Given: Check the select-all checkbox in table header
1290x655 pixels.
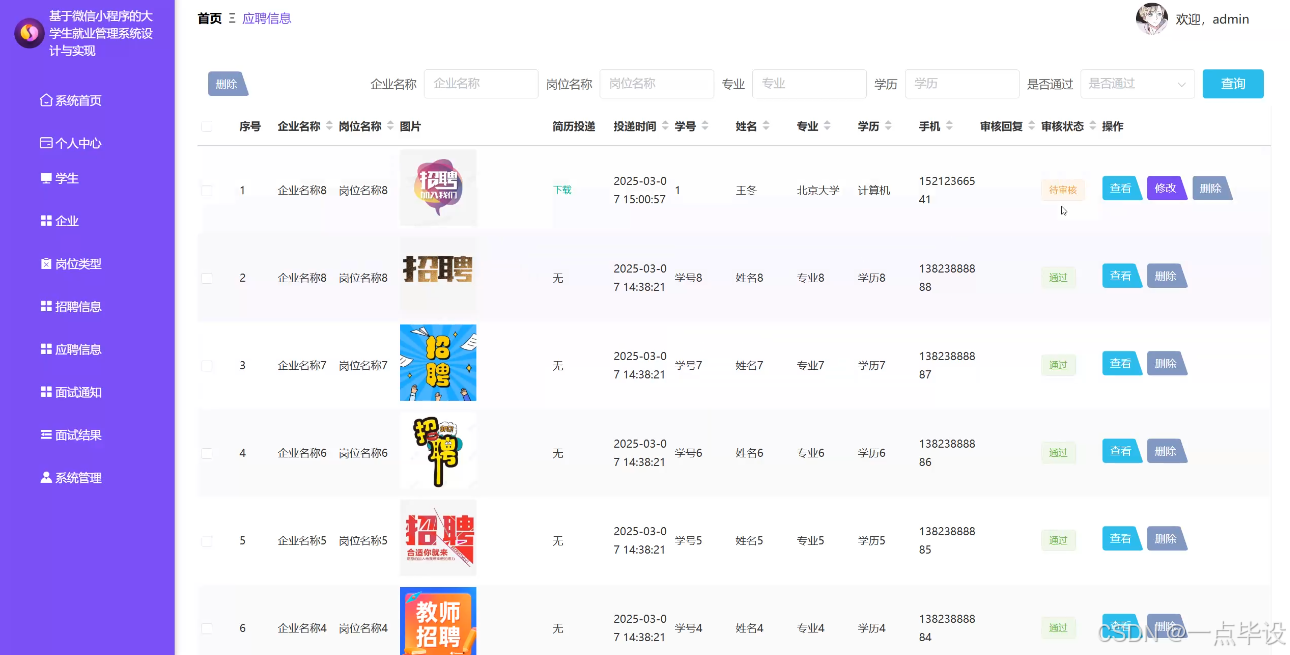Looking at the screenshot, I should (x=207, y=125).
